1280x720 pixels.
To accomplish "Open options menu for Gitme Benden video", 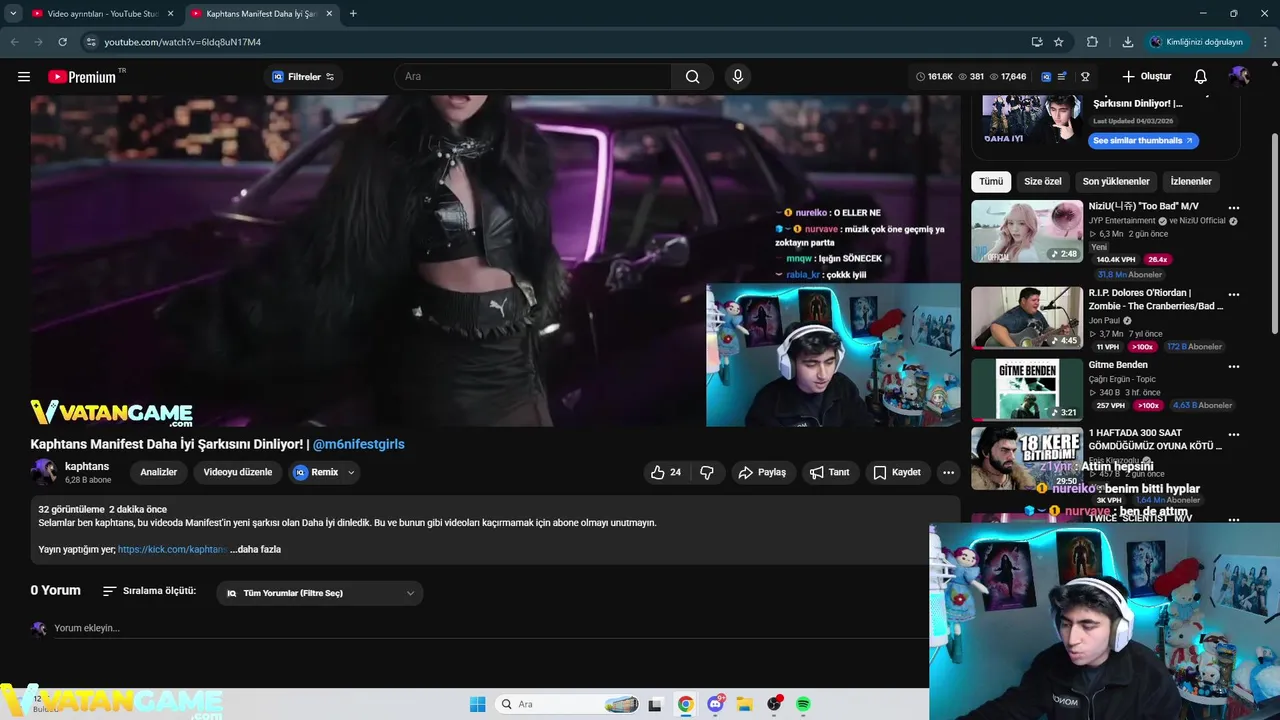I will tap(1234, 367).
